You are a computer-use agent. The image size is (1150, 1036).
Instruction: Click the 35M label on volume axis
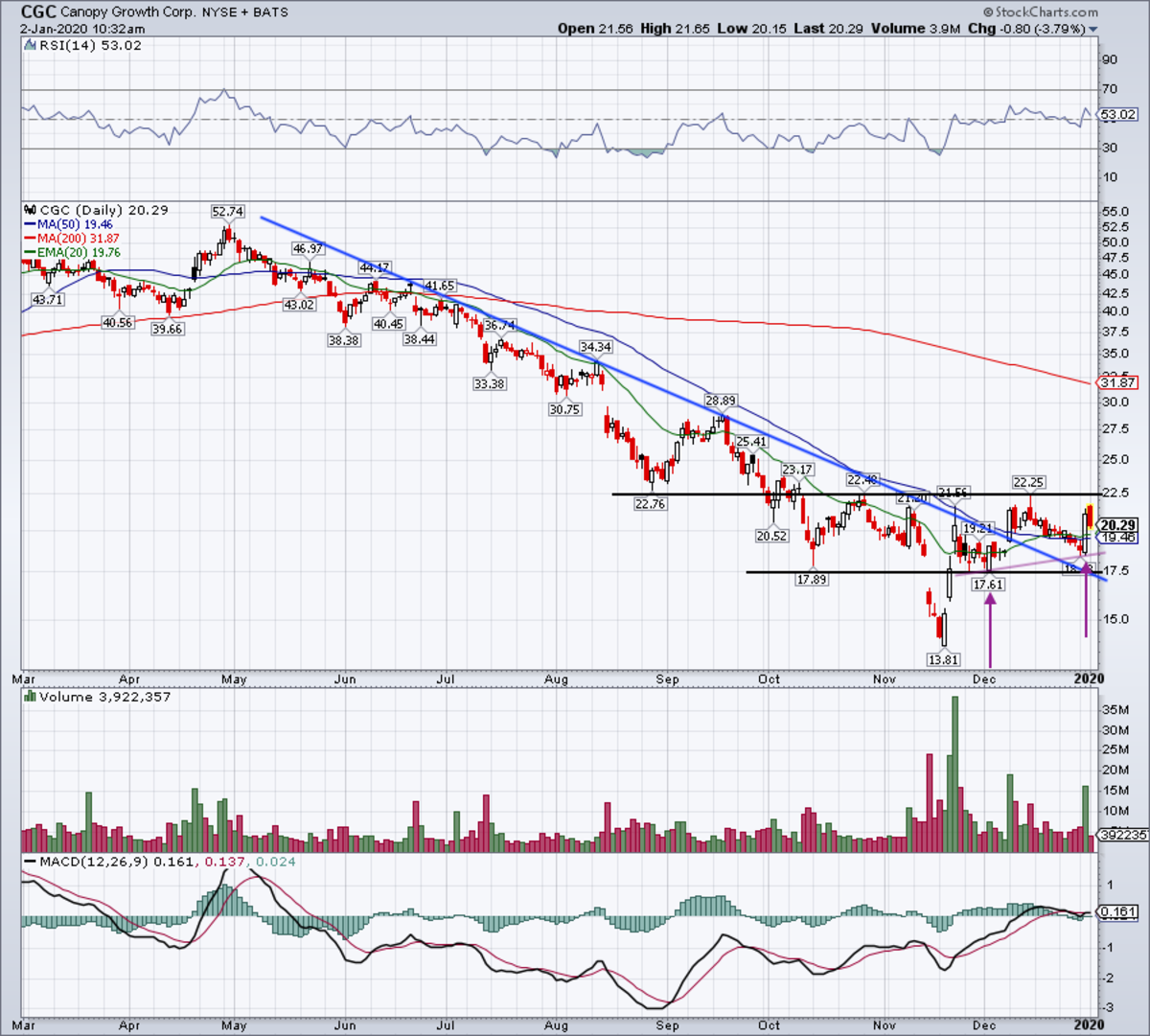1114,710
